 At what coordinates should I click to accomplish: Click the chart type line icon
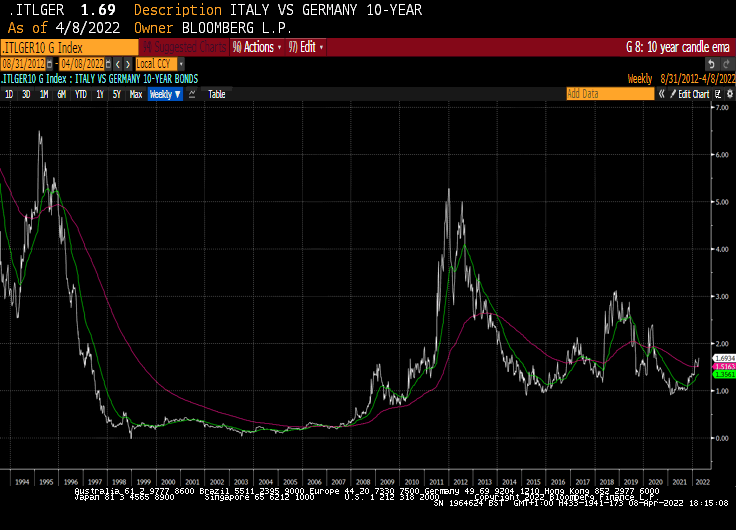pos(192,94)
